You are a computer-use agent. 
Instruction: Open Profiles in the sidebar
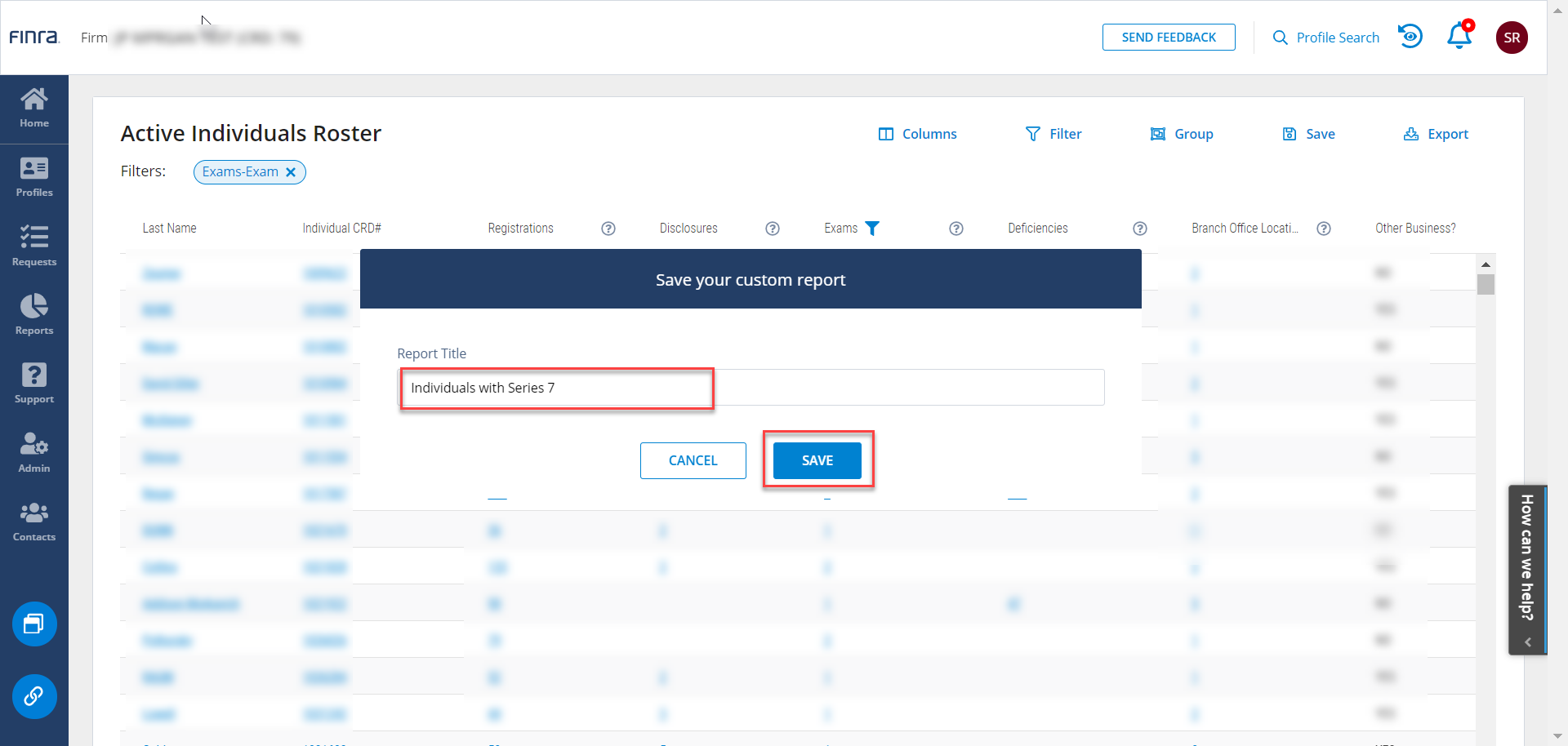pyautogui.click(x=34, y=177)
